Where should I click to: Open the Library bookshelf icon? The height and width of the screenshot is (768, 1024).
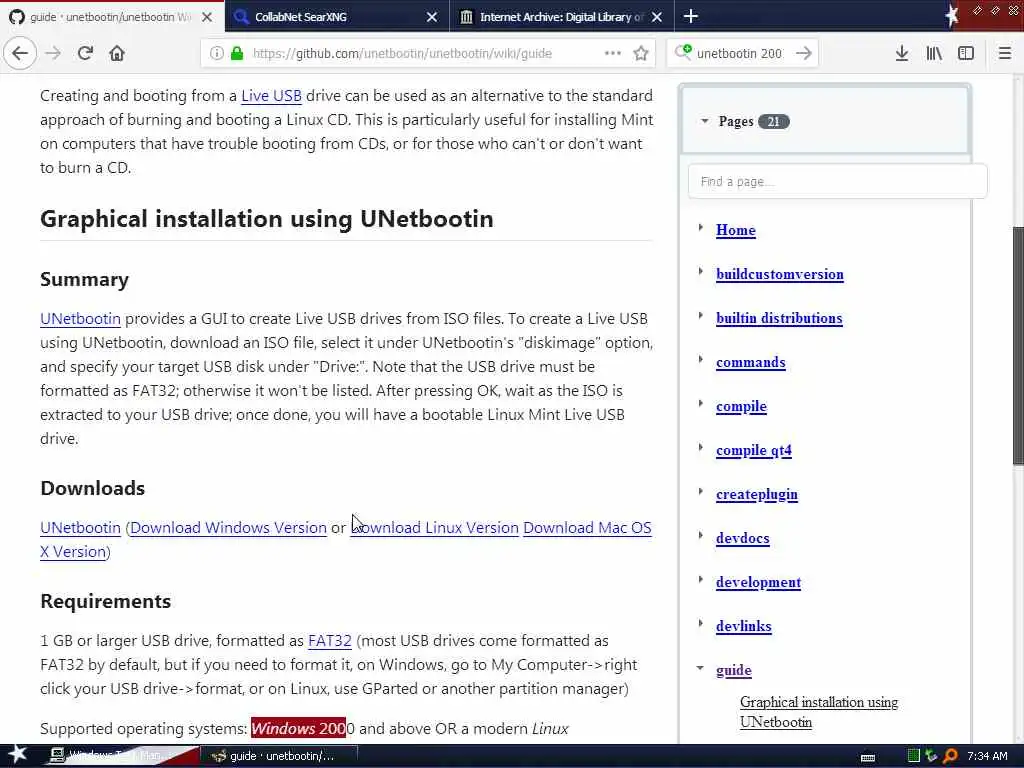[x=934, y=54]
